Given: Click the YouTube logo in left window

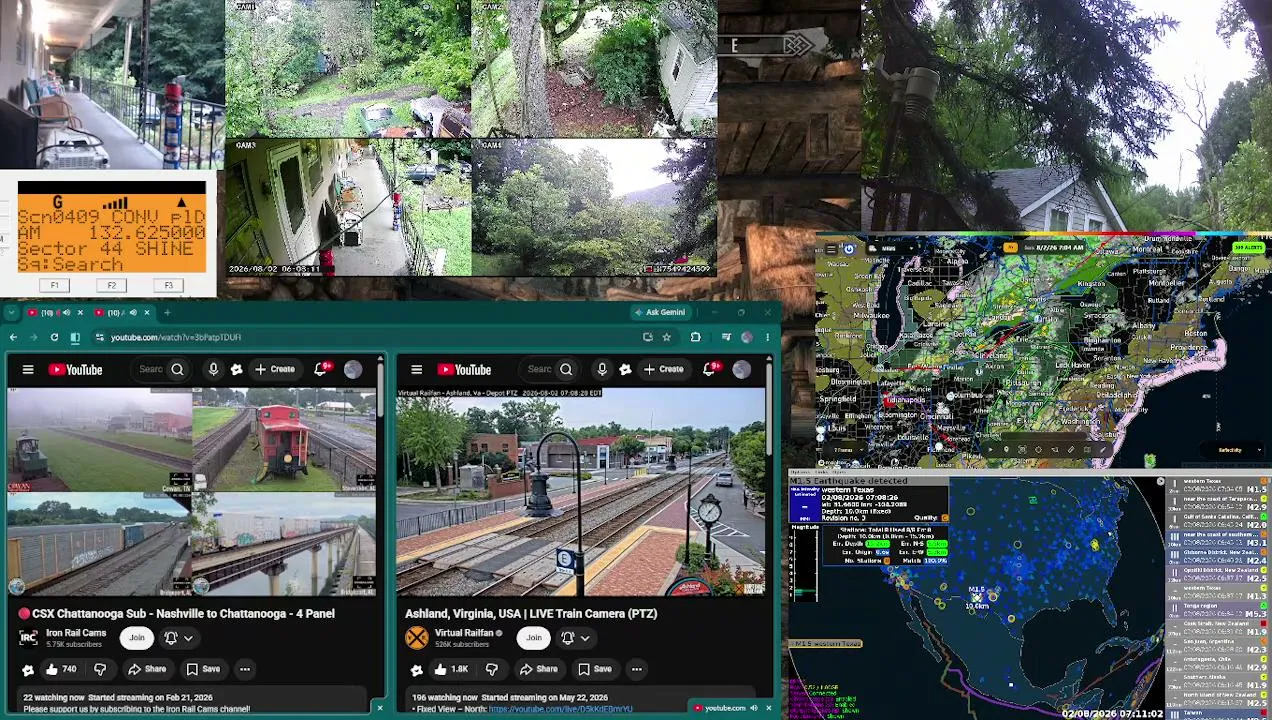Looking at the screenshot, I should point(75,370).
